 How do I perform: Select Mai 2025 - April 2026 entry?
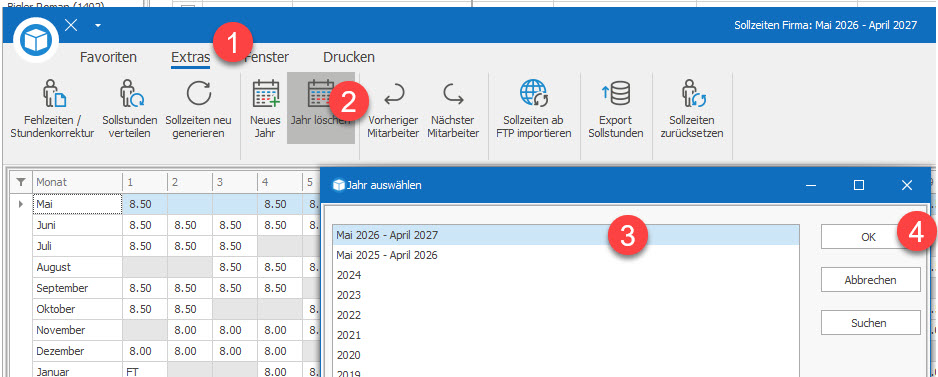[x=565, y=255]
